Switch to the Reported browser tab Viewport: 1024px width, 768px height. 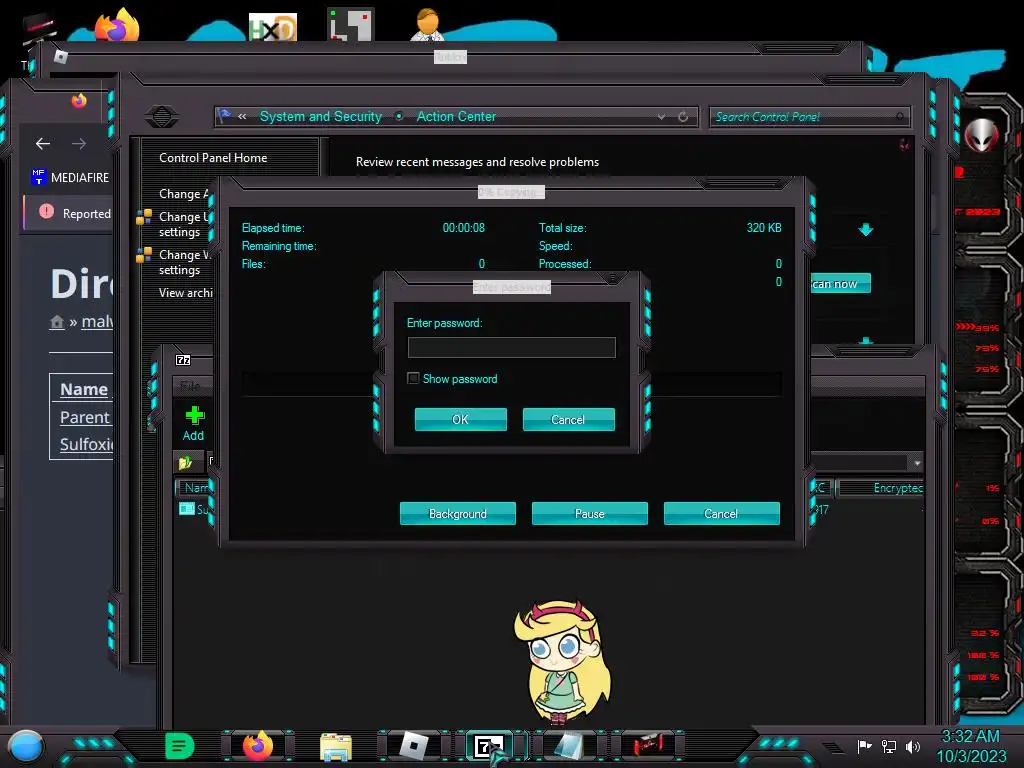(68, 213)
